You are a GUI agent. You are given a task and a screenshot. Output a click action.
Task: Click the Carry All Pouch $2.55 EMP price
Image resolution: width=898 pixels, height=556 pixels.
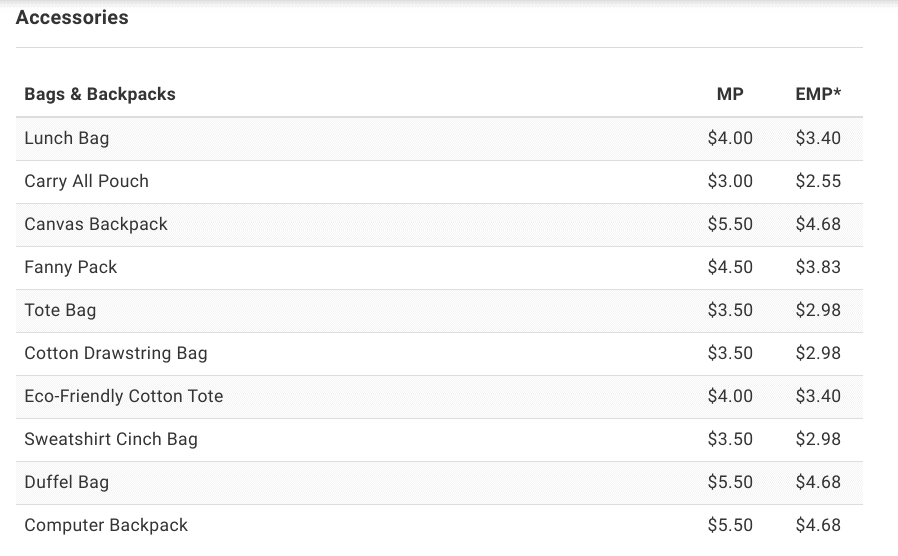tap(818, 181)
